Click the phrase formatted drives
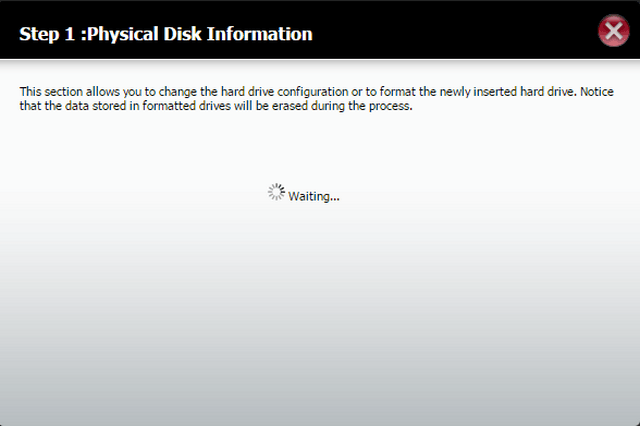Viewport: 640px width, 426px height. [186, 106]
